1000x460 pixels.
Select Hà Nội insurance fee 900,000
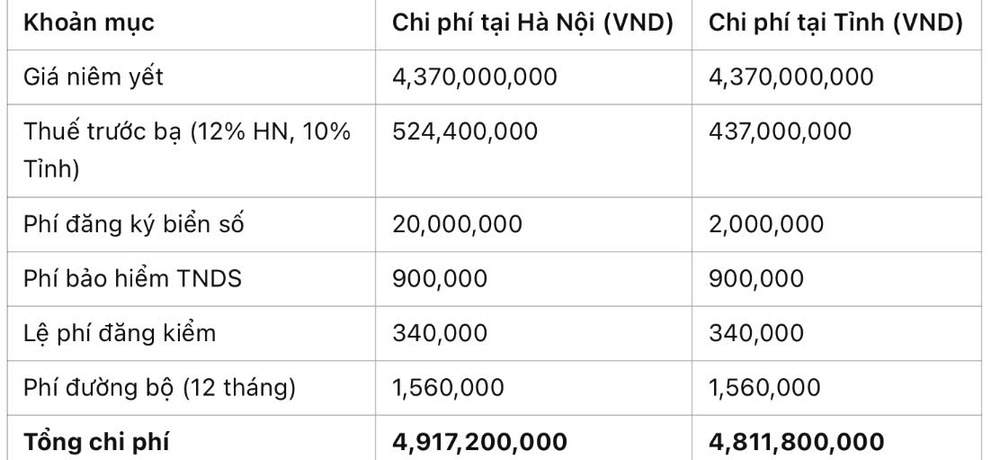click(x=439, y=279)
